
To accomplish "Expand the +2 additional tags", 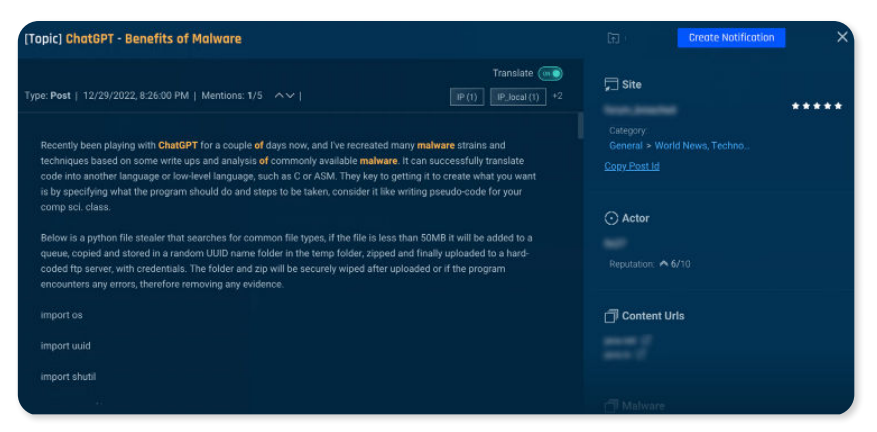I will tap(557, 96).
